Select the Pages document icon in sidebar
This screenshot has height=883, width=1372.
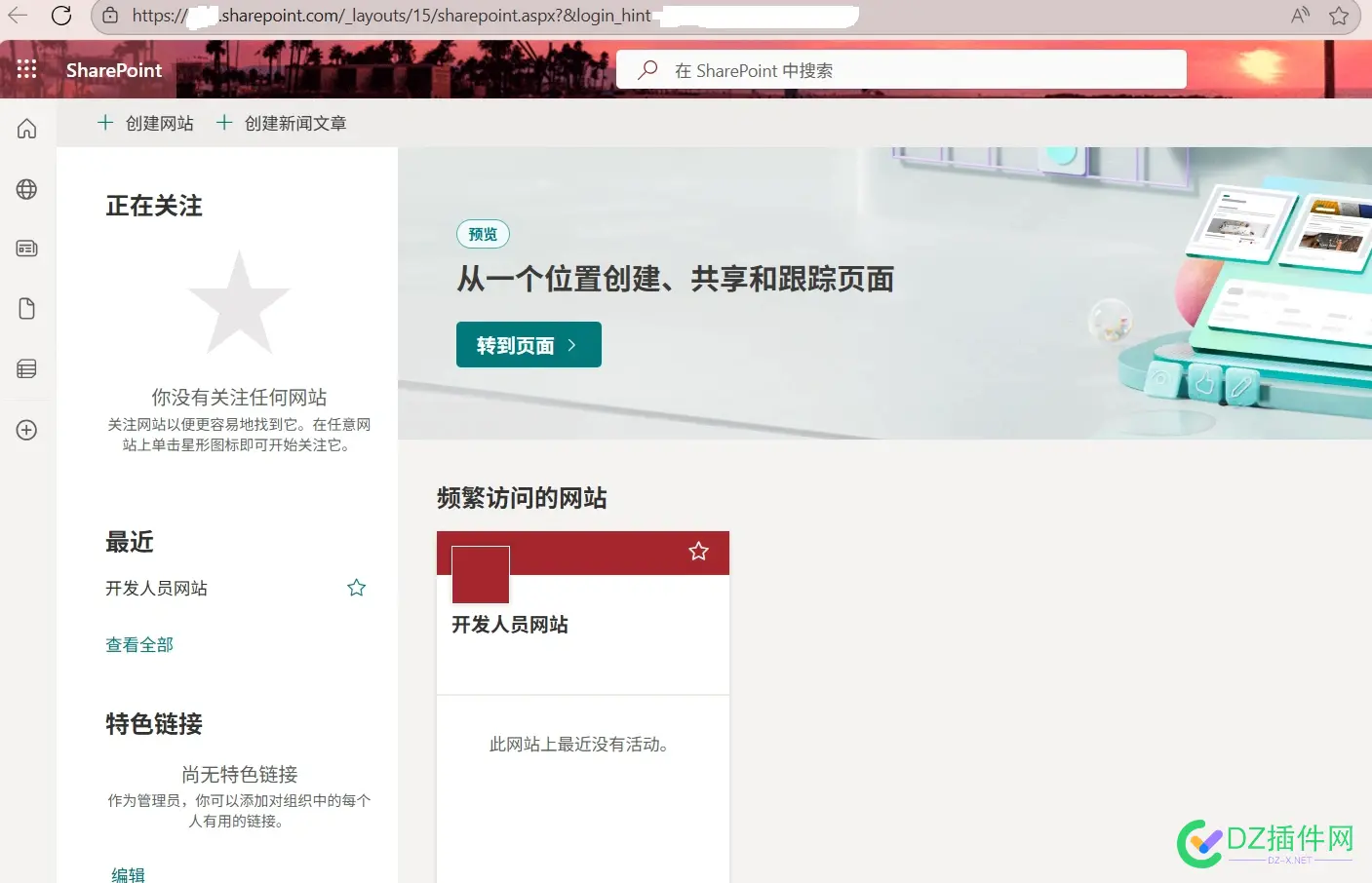coord(25,308)
